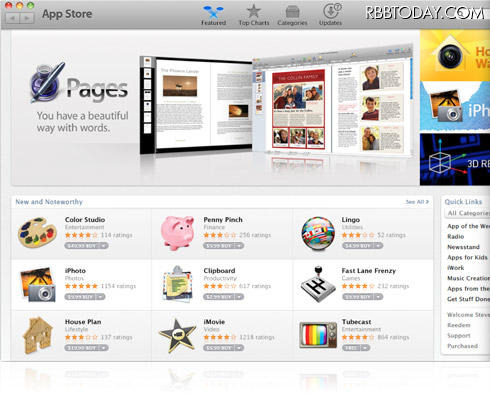Open the Apps for Kids quick link

coord(467,257)
